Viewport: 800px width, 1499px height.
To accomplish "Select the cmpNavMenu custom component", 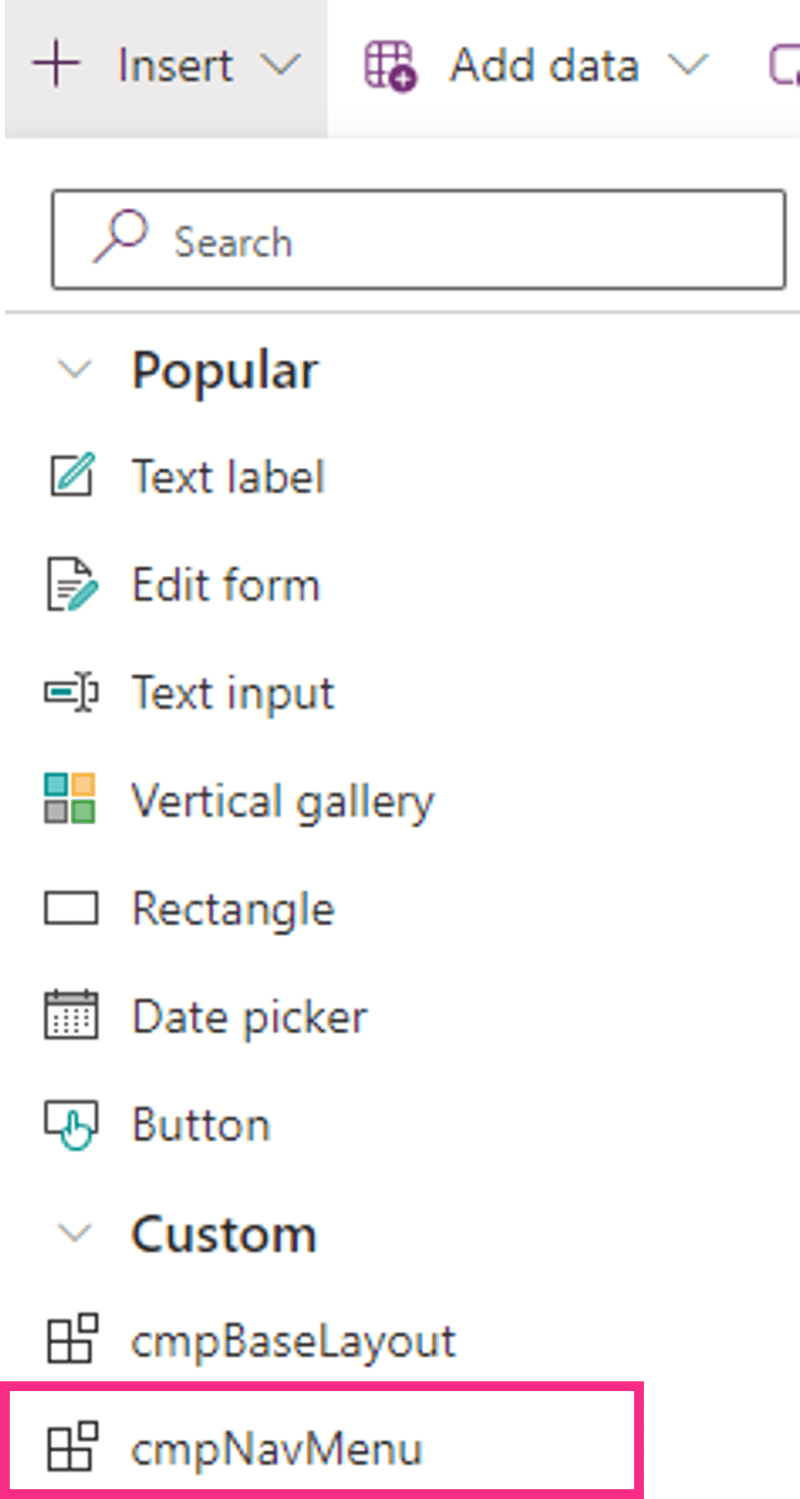I will tap(276, 1448).
